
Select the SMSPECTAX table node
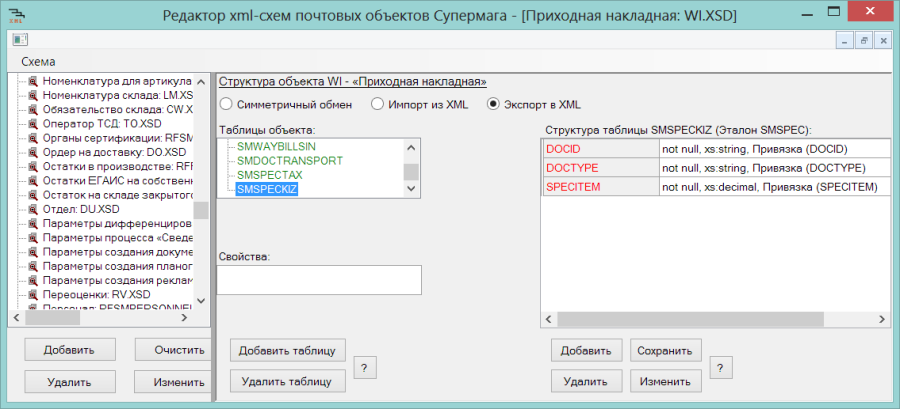pos(269,174)
